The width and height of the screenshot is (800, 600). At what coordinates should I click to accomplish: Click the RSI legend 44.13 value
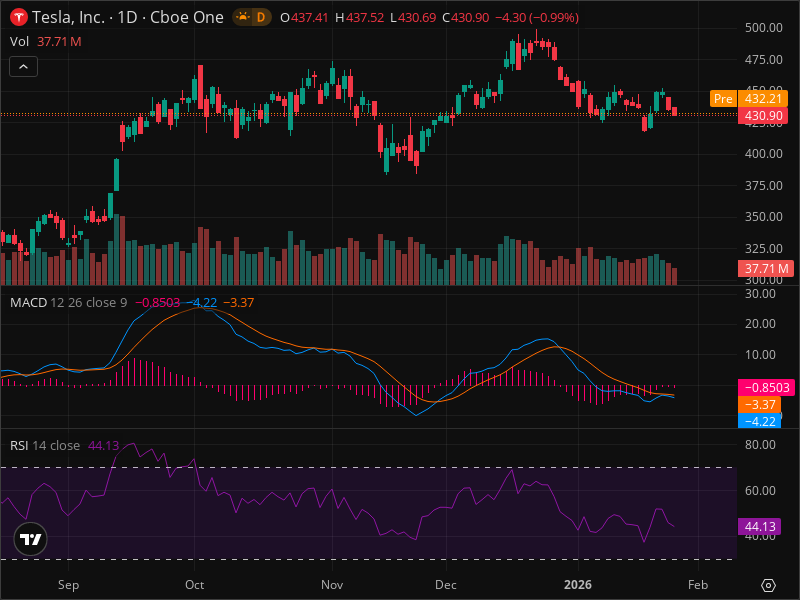pos(104,445)
